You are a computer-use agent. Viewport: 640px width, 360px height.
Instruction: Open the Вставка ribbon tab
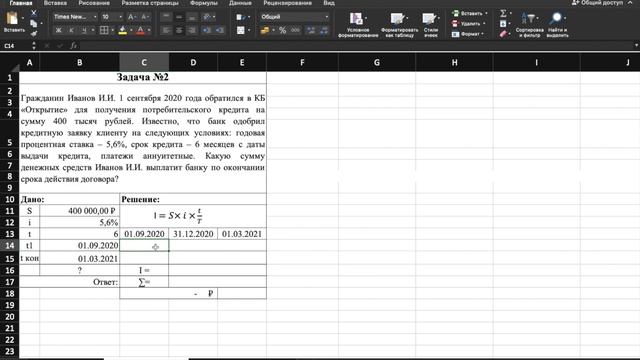[x=55, y=3]
